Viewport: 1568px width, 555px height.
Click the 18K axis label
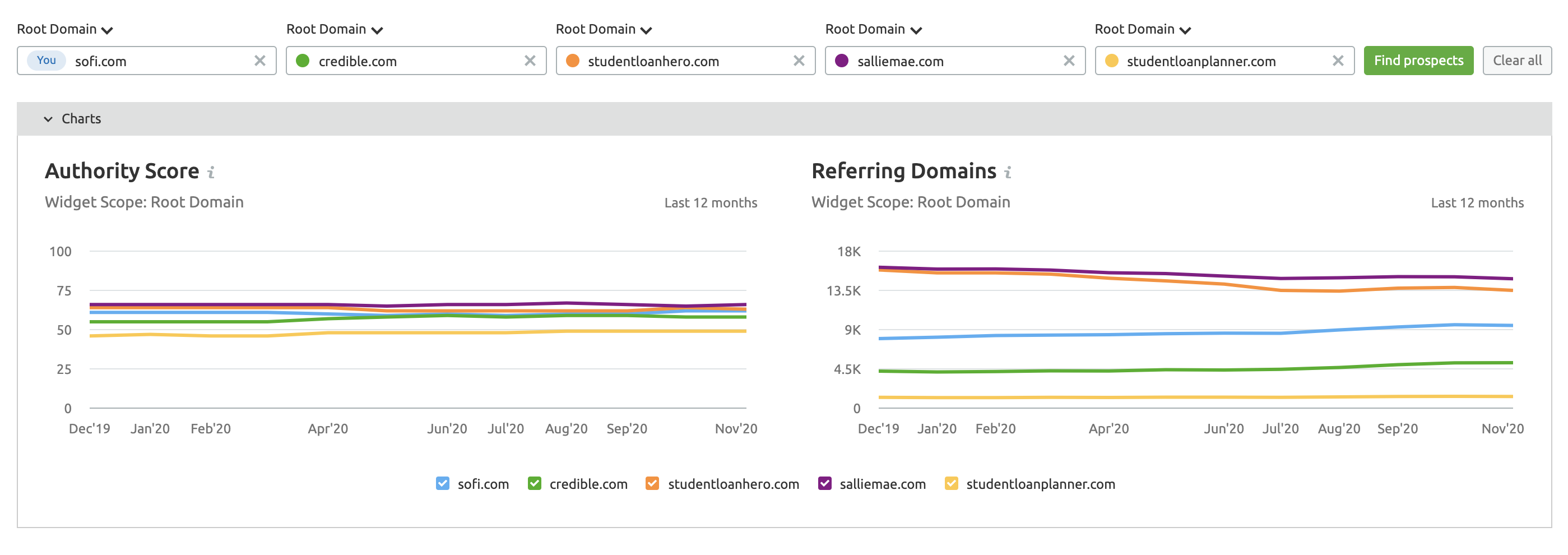pyautogui.click(x=849, y=252)
